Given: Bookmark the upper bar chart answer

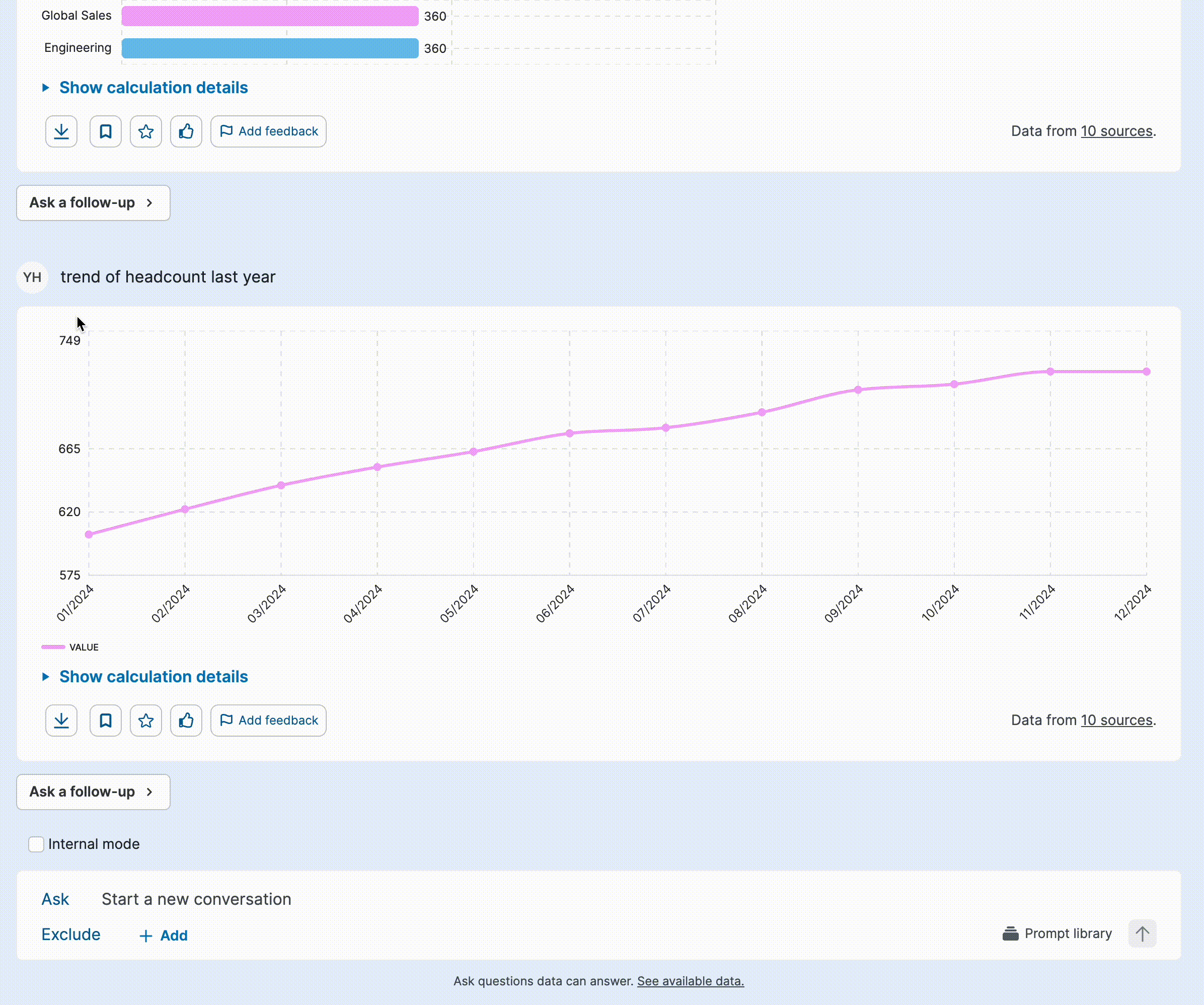Looking at the screenshot, I should [106, 131].
